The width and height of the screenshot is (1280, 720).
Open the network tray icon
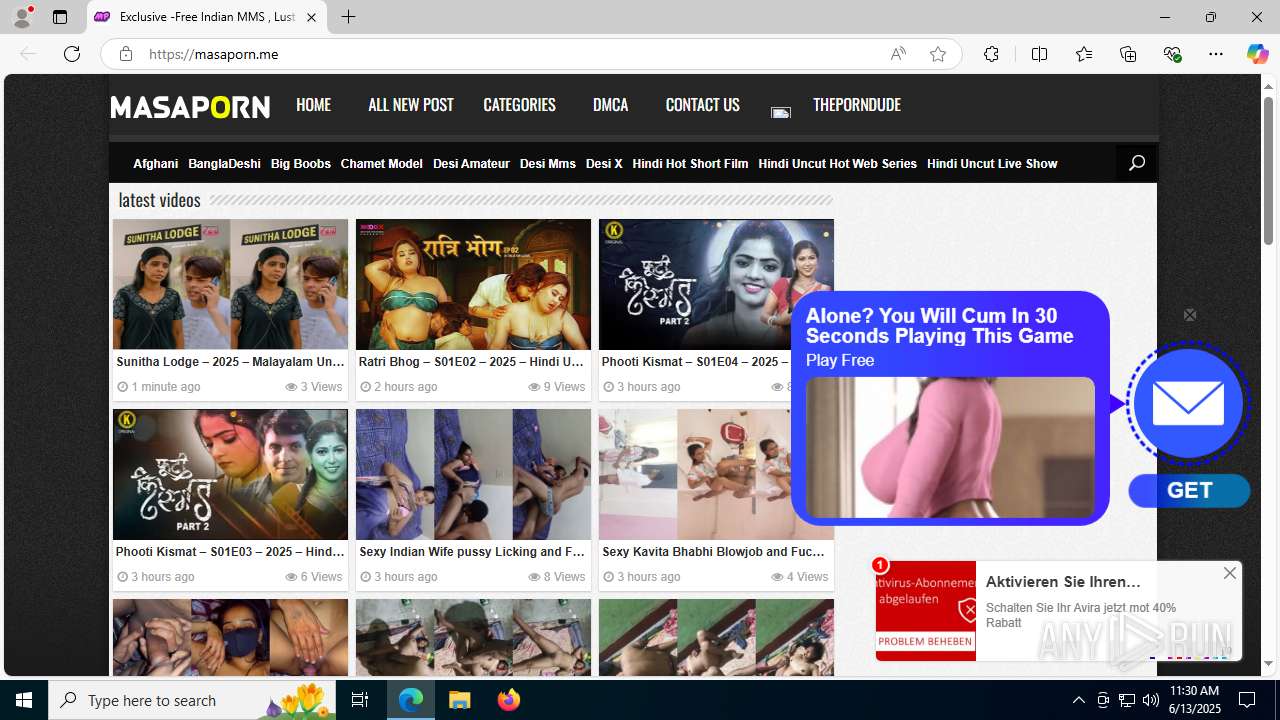[x=1127, y=700]
